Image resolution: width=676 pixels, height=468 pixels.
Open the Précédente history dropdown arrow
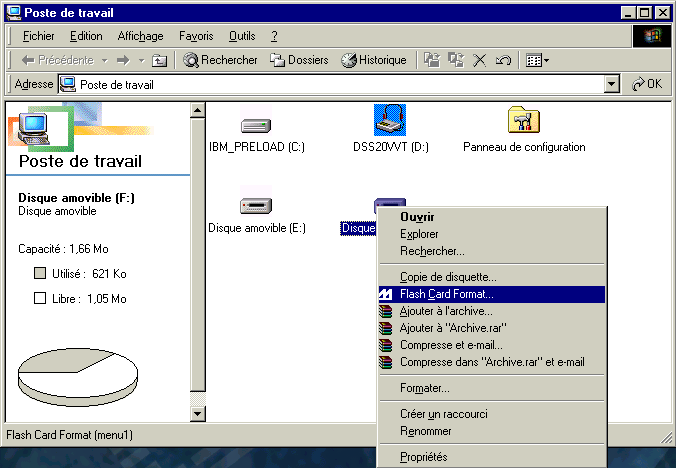pyautogui.click(x=105, y=60)
